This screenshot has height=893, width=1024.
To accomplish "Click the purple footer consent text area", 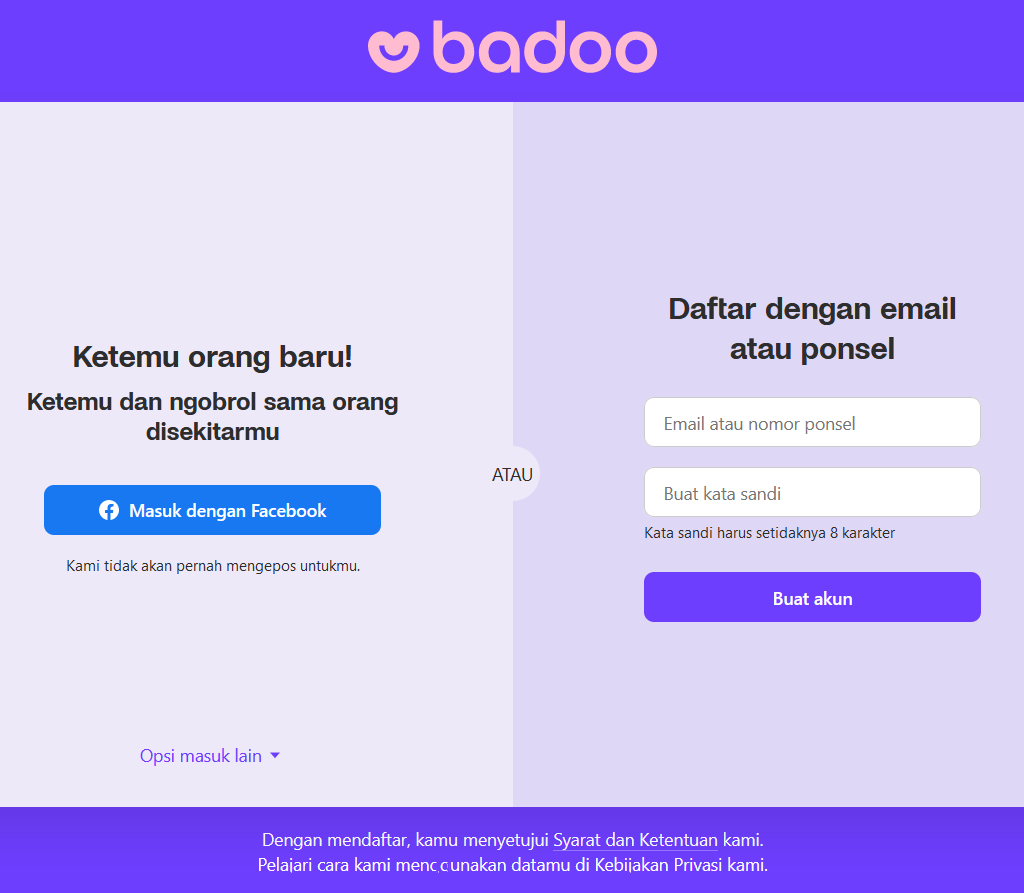I will 512,852.
